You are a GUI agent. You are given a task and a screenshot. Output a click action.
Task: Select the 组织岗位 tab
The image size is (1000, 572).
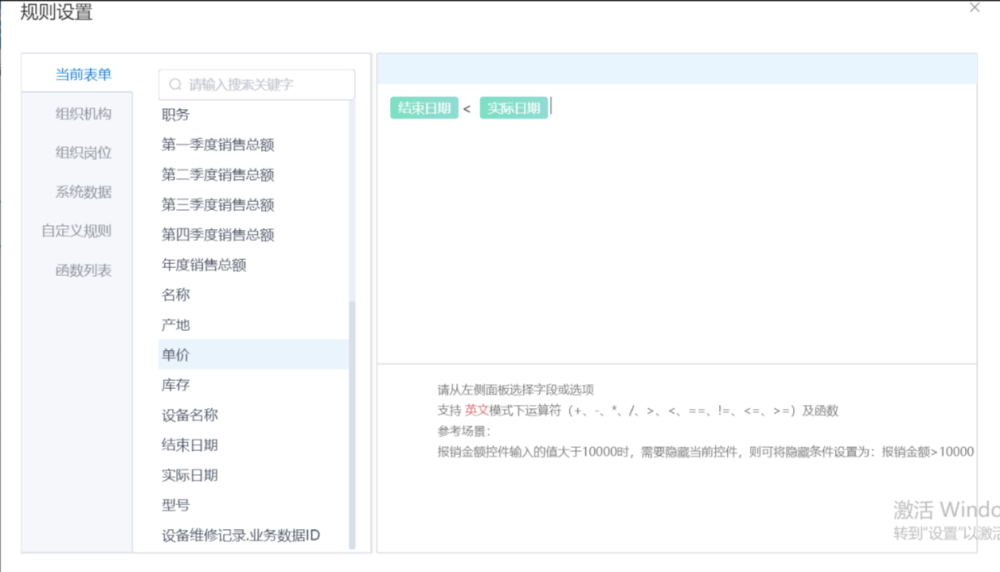pos(83,153)
